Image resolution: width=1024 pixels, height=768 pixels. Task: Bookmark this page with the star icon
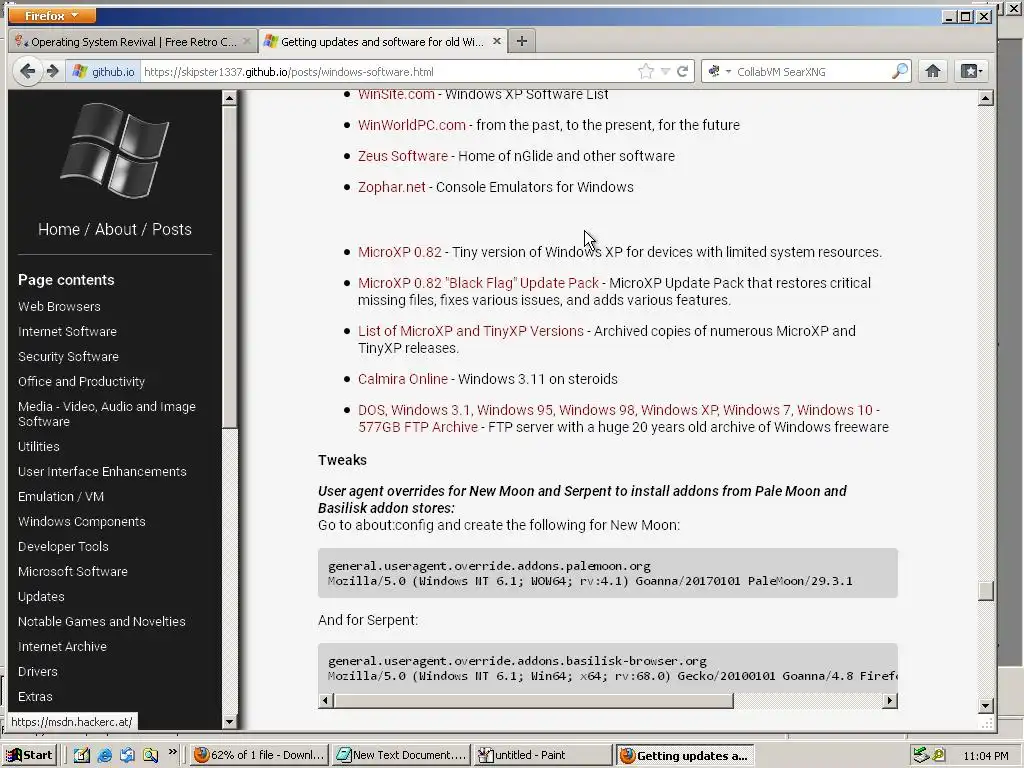pyautogui.click(x=646, y=71)
